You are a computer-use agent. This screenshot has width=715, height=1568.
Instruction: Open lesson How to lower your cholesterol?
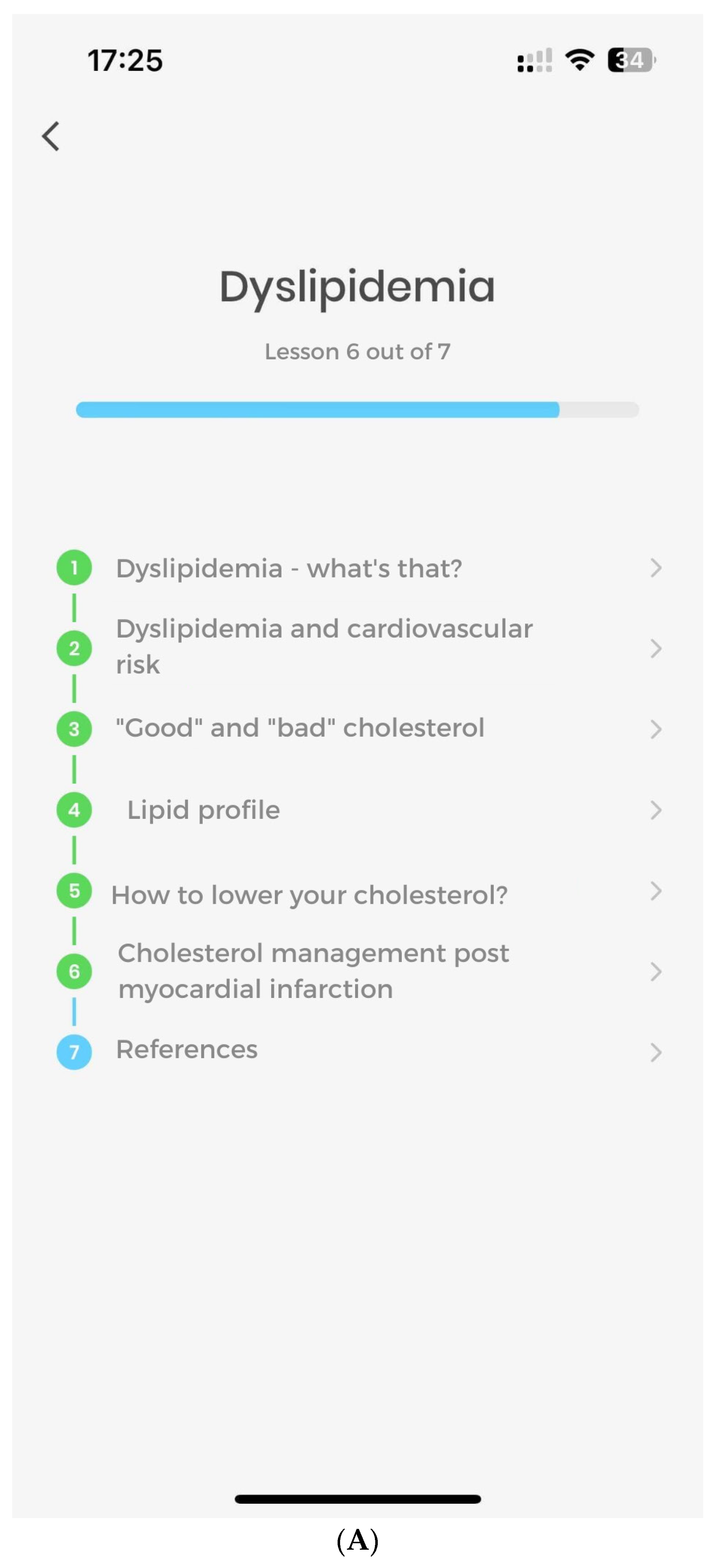pyautogui.click(x=309, y=895)
